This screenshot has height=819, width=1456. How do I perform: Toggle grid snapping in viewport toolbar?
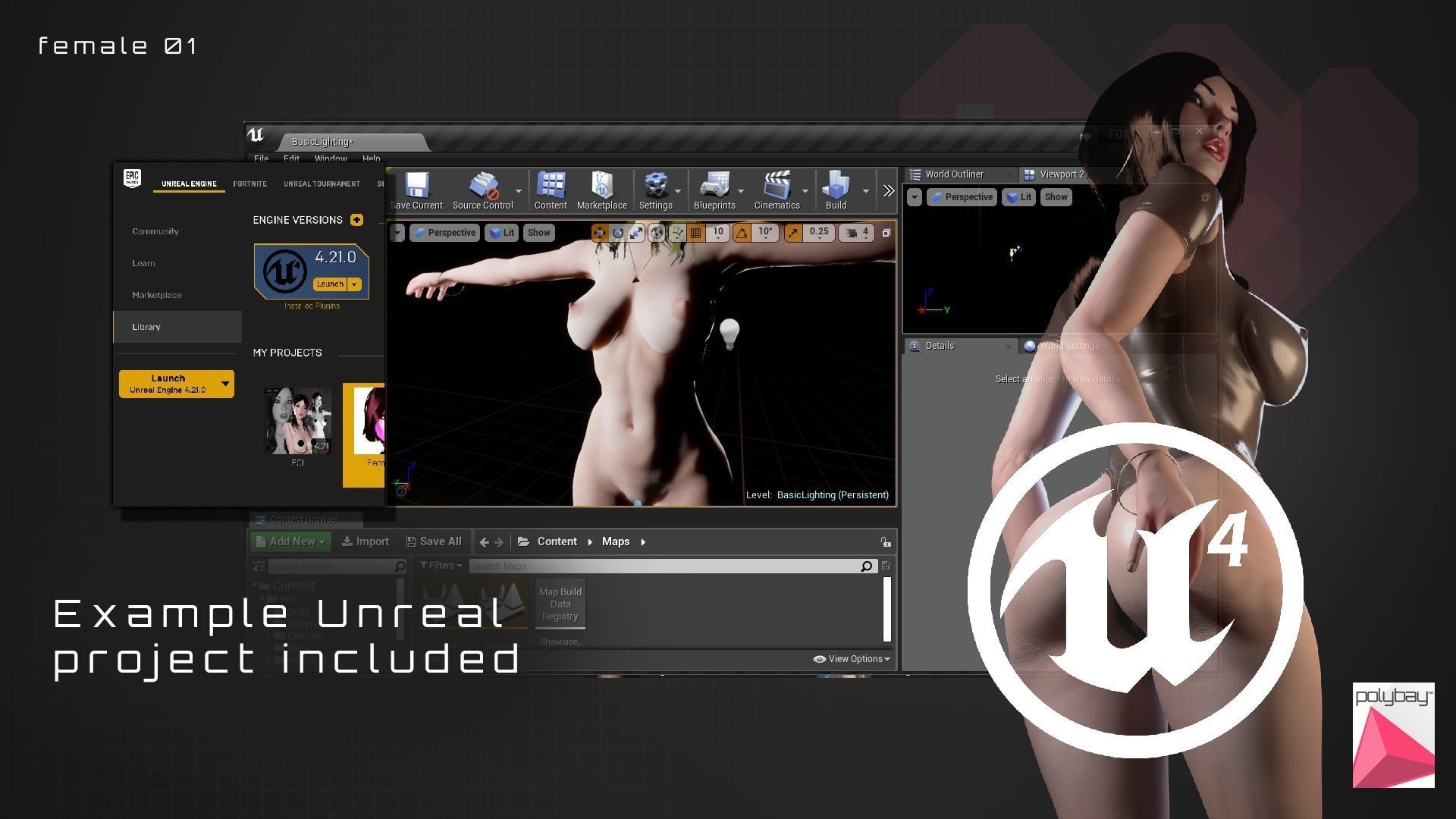[695, 233]
